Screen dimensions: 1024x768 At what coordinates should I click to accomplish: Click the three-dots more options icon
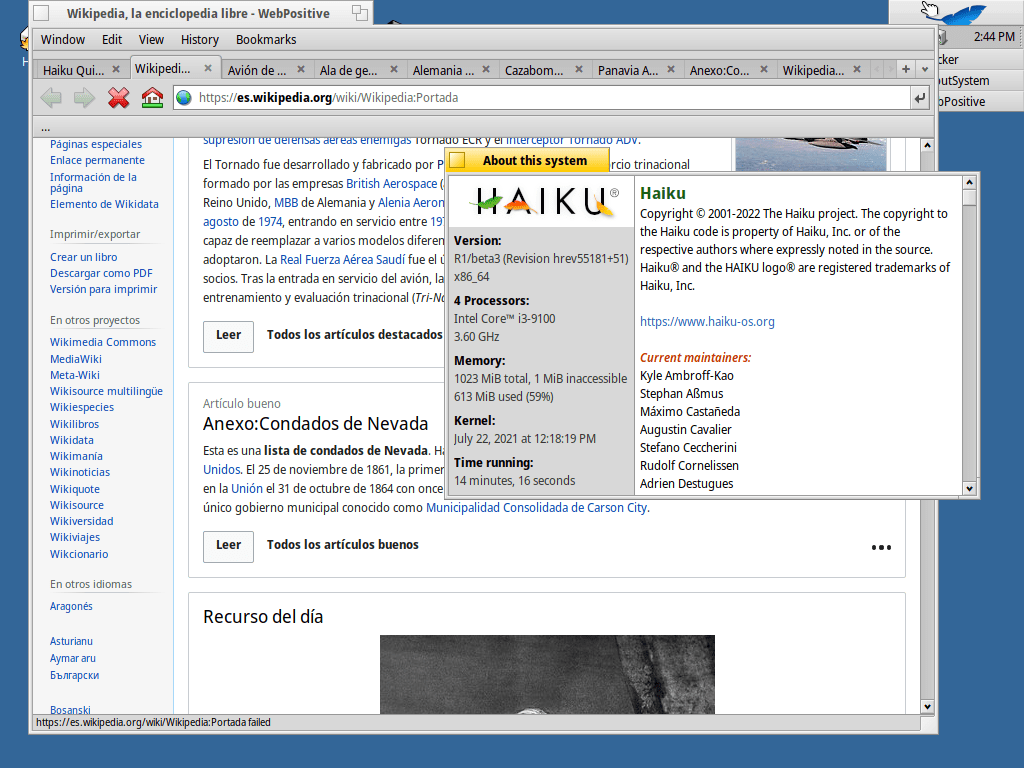(x=881, y=547)
